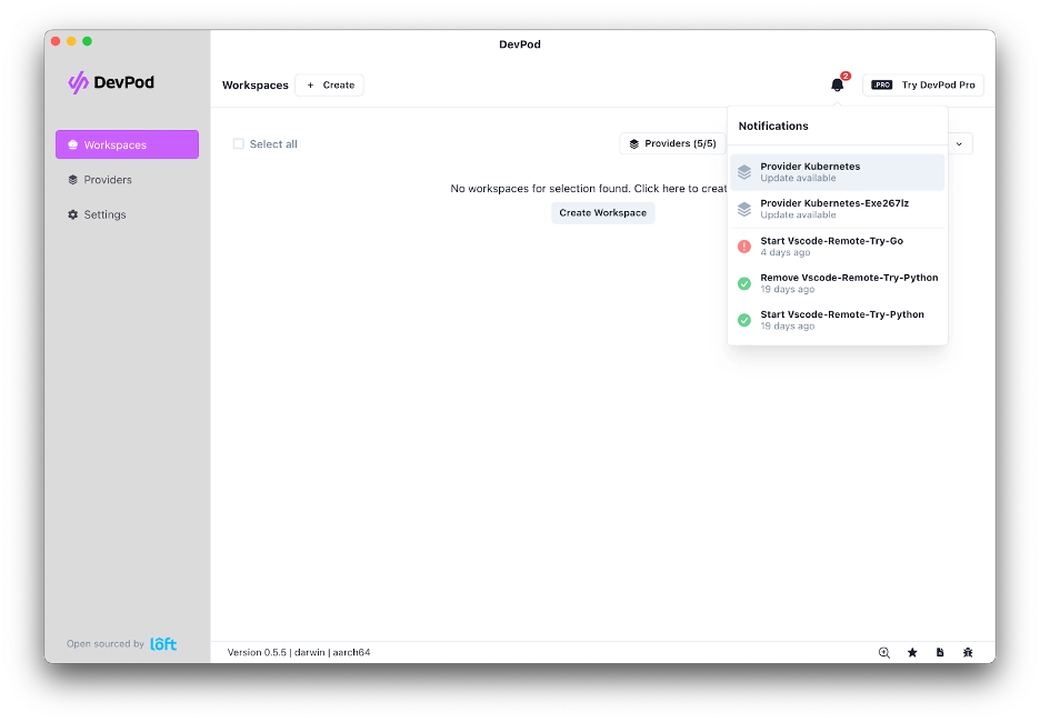This screenshot has height=722, width=1040.
Task: Open the notifications bell icon
Action: [837, 85]
